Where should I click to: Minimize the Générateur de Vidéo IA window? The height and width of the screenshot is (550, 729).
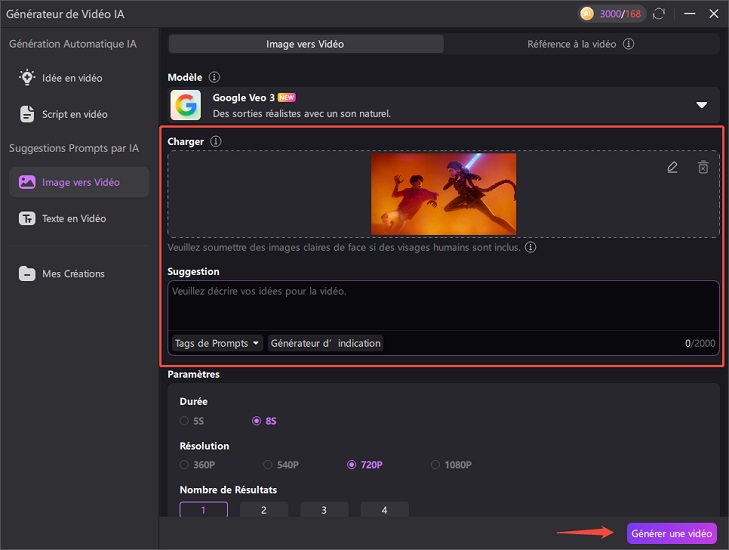point(689,13)
